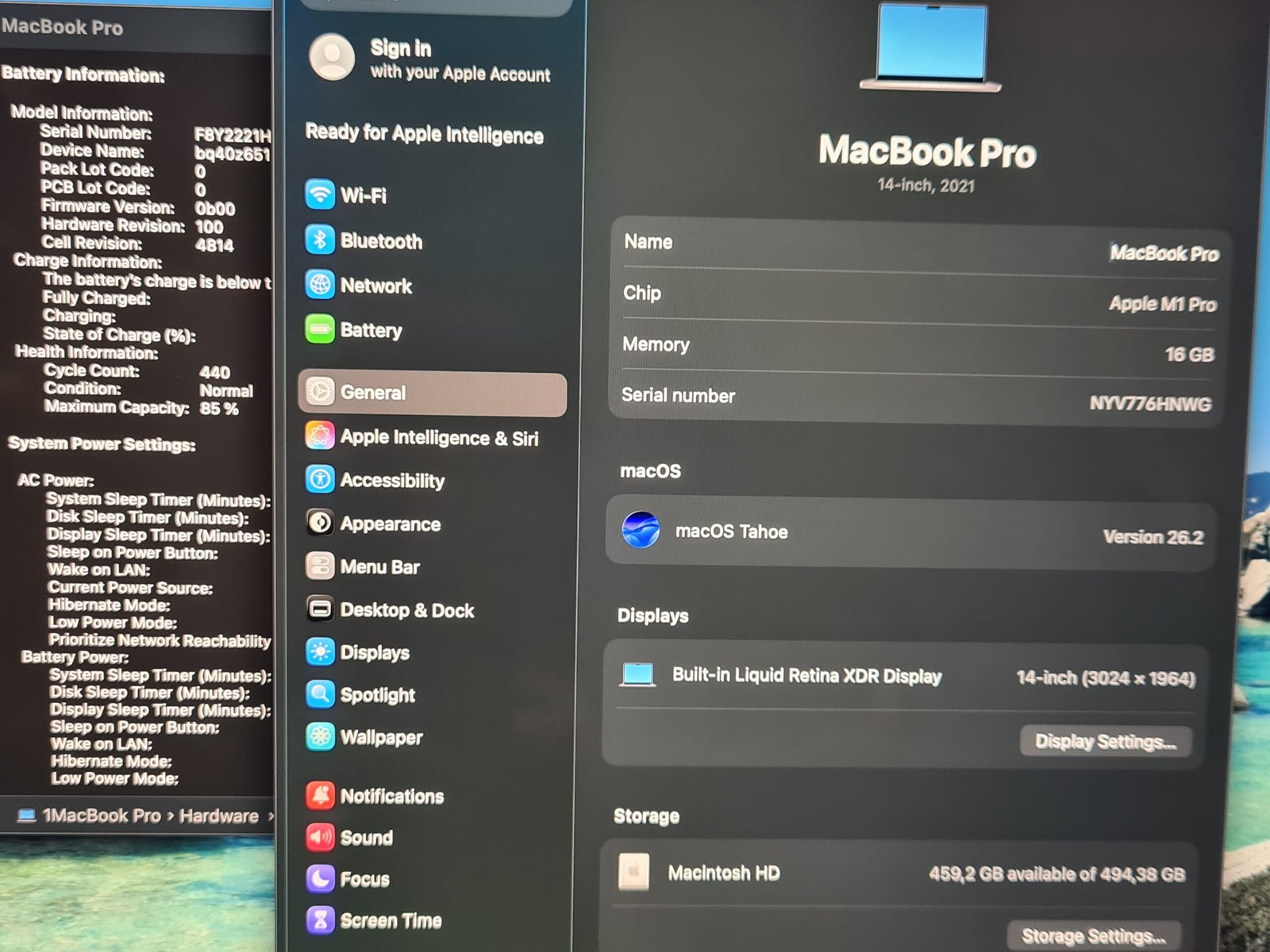Click the Accessibility icon
Image resolution: width=1270 pixels, height=952 pixels.
click(x=320, y=479)
